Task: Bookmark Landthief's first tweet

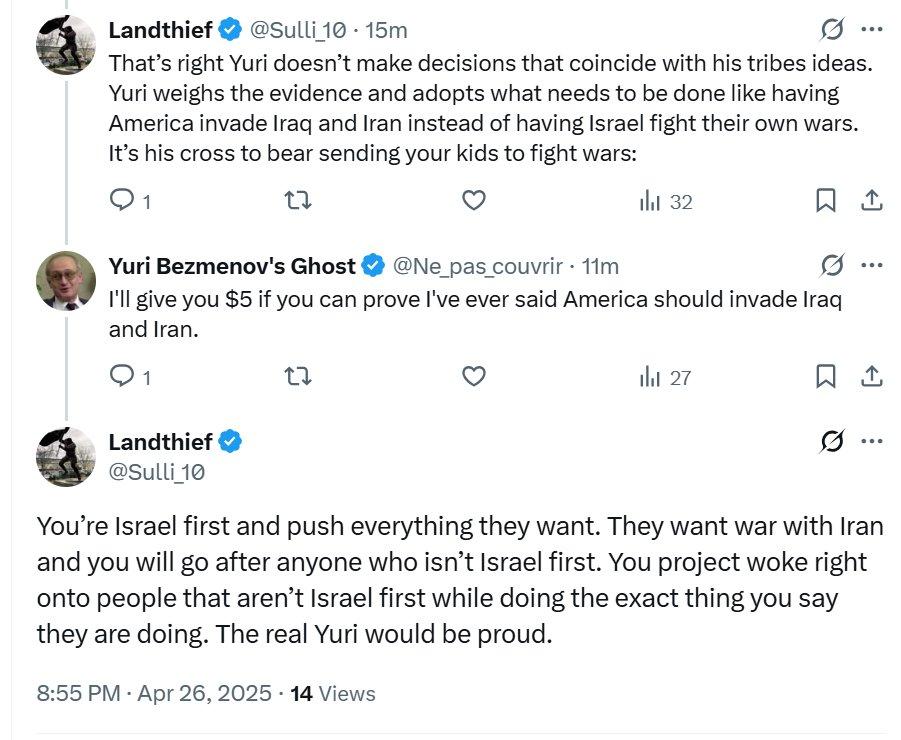Action: [826, 201]
